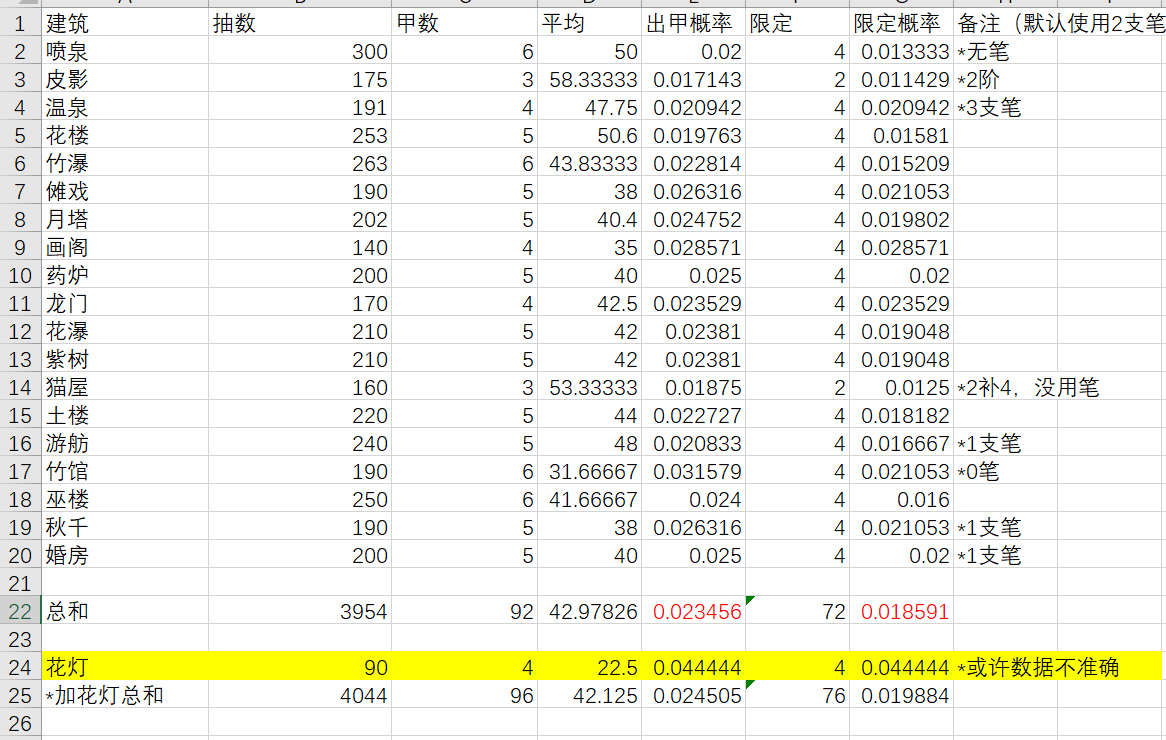1166x740 pixels.
Task: Select the cell '龙门'
Action: click(125, 304)
